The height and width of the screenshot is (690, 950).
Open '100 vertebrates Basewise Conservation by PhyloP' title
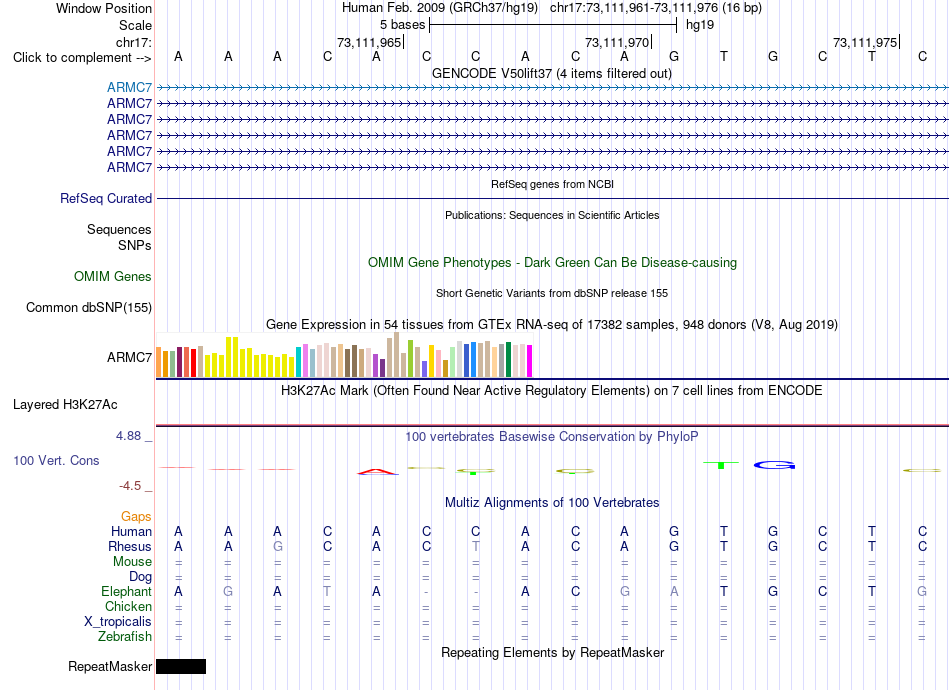click(x=552, y=437)
